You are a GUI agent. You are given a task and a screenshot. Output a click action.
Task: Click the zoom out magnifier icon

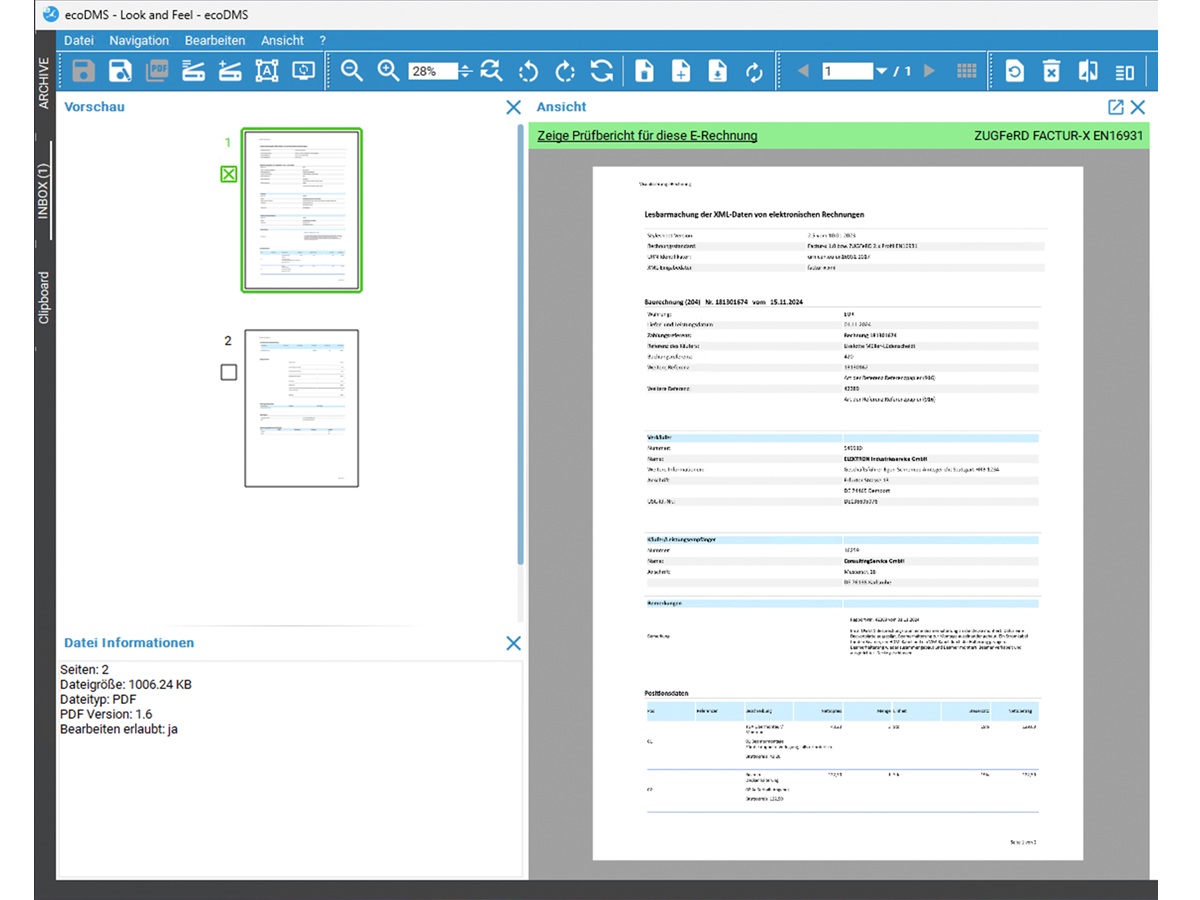351,71
